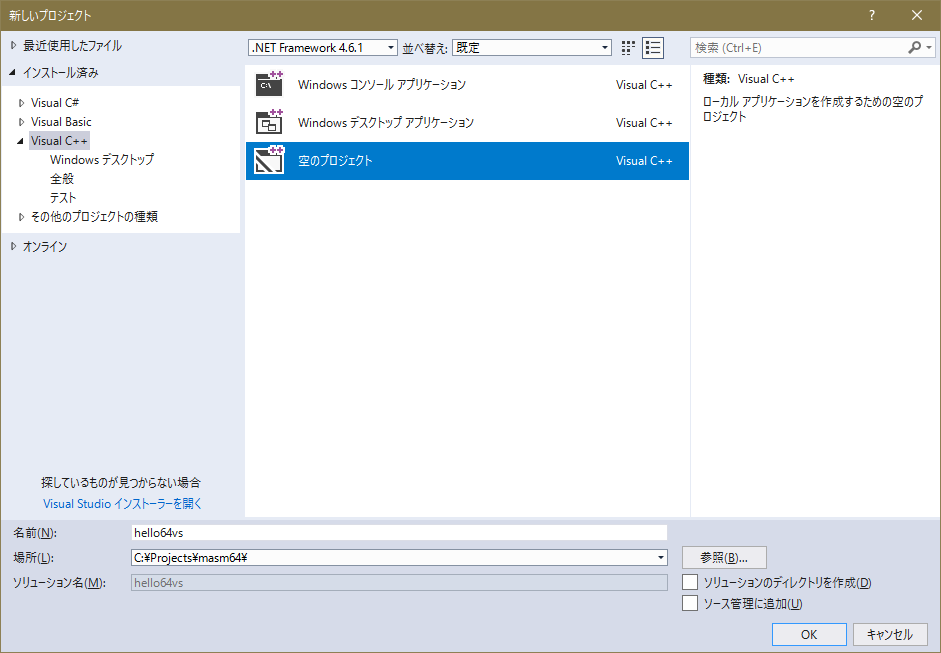Click the empty project template icon

click(x=269, y=160)
